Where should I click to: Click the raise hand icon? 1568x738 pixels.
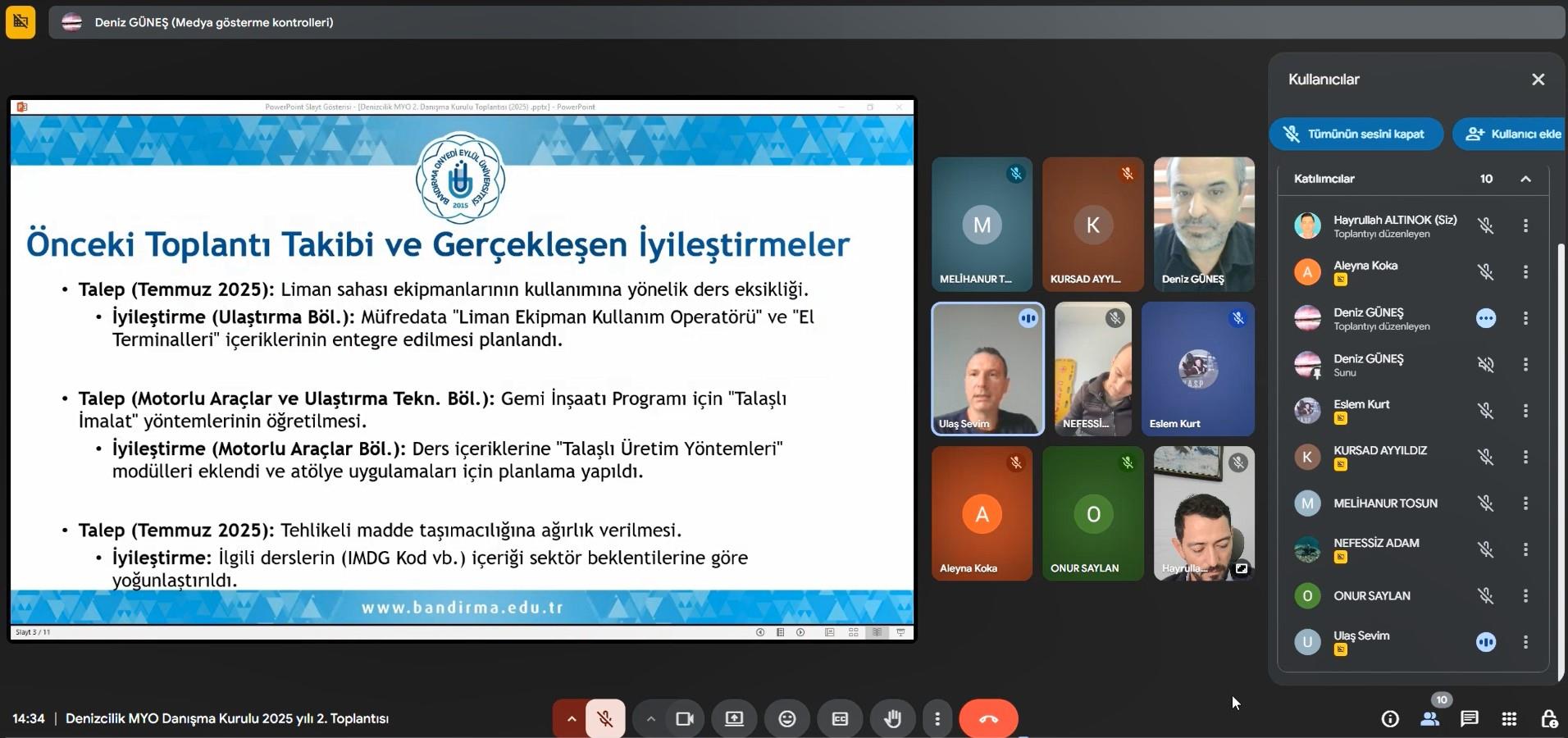point(892,719)
